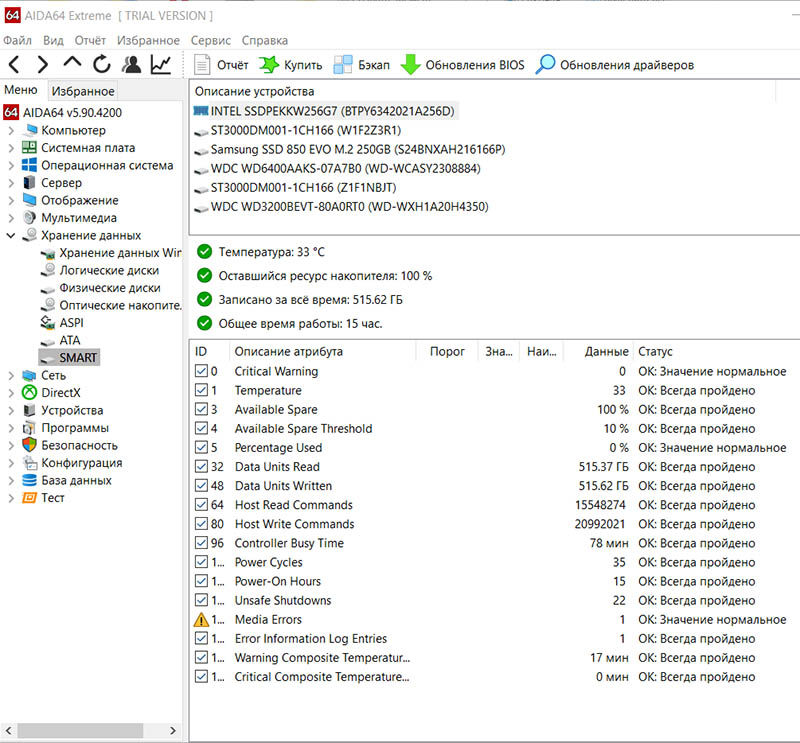Open the user profile silhouette icon in toolbar
This screenshot has width=800, height=743.
(131, 64)
